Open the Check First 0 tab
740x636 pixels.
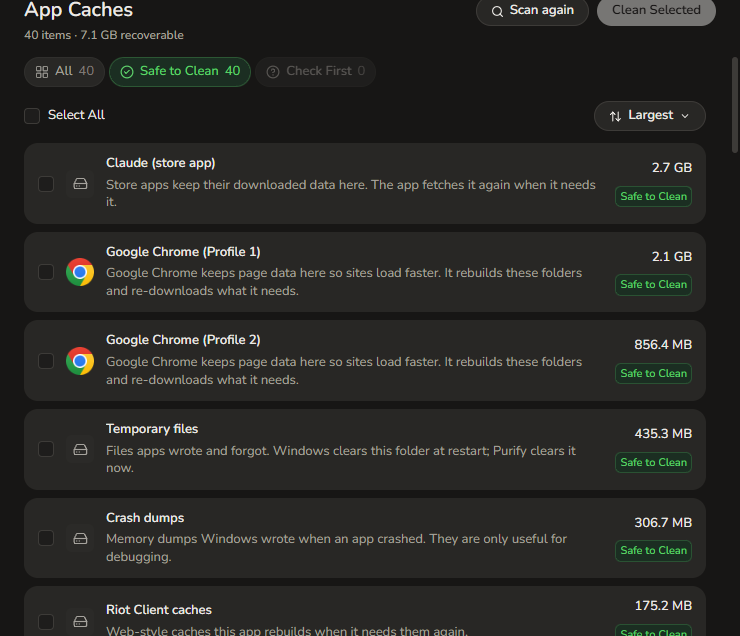pos(315,72)
